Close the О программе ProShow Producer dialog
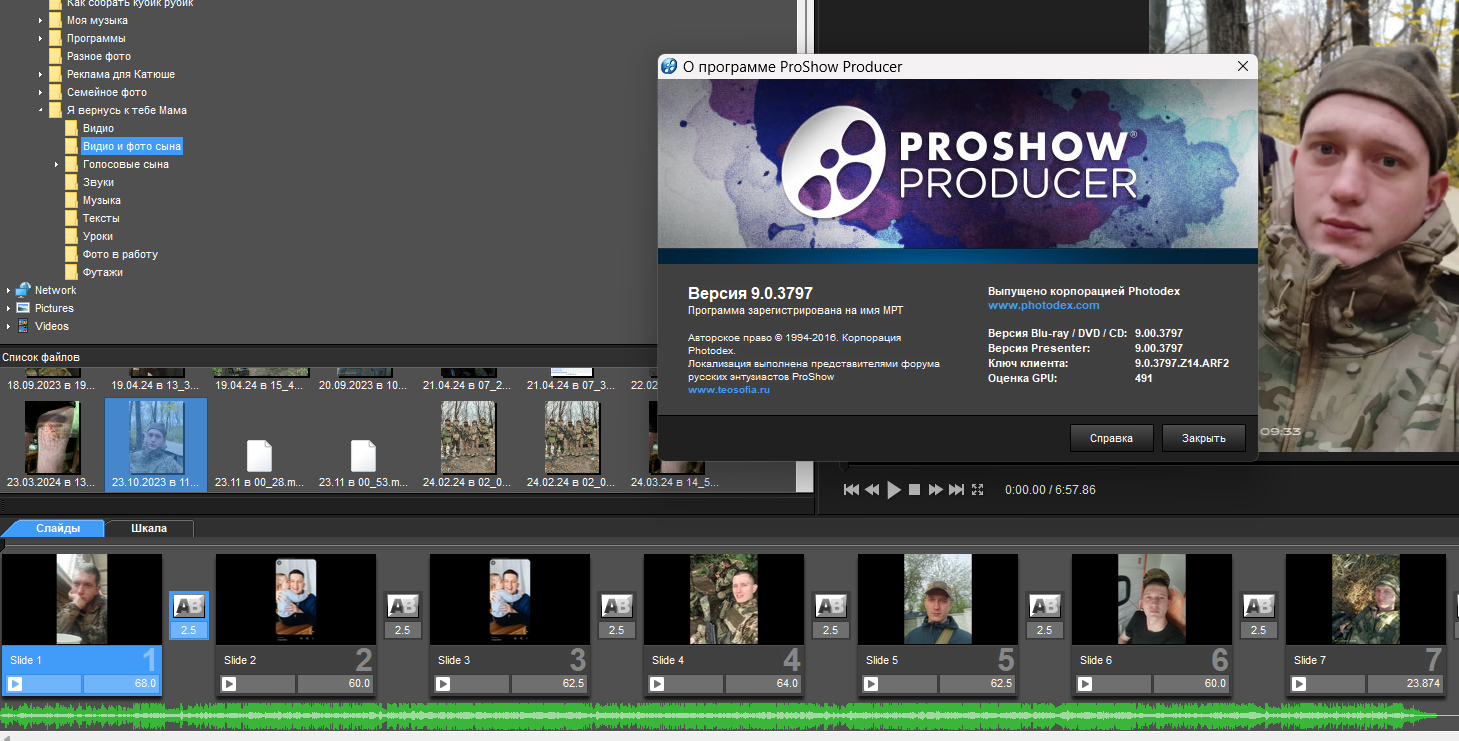 tap(1243, 67)
